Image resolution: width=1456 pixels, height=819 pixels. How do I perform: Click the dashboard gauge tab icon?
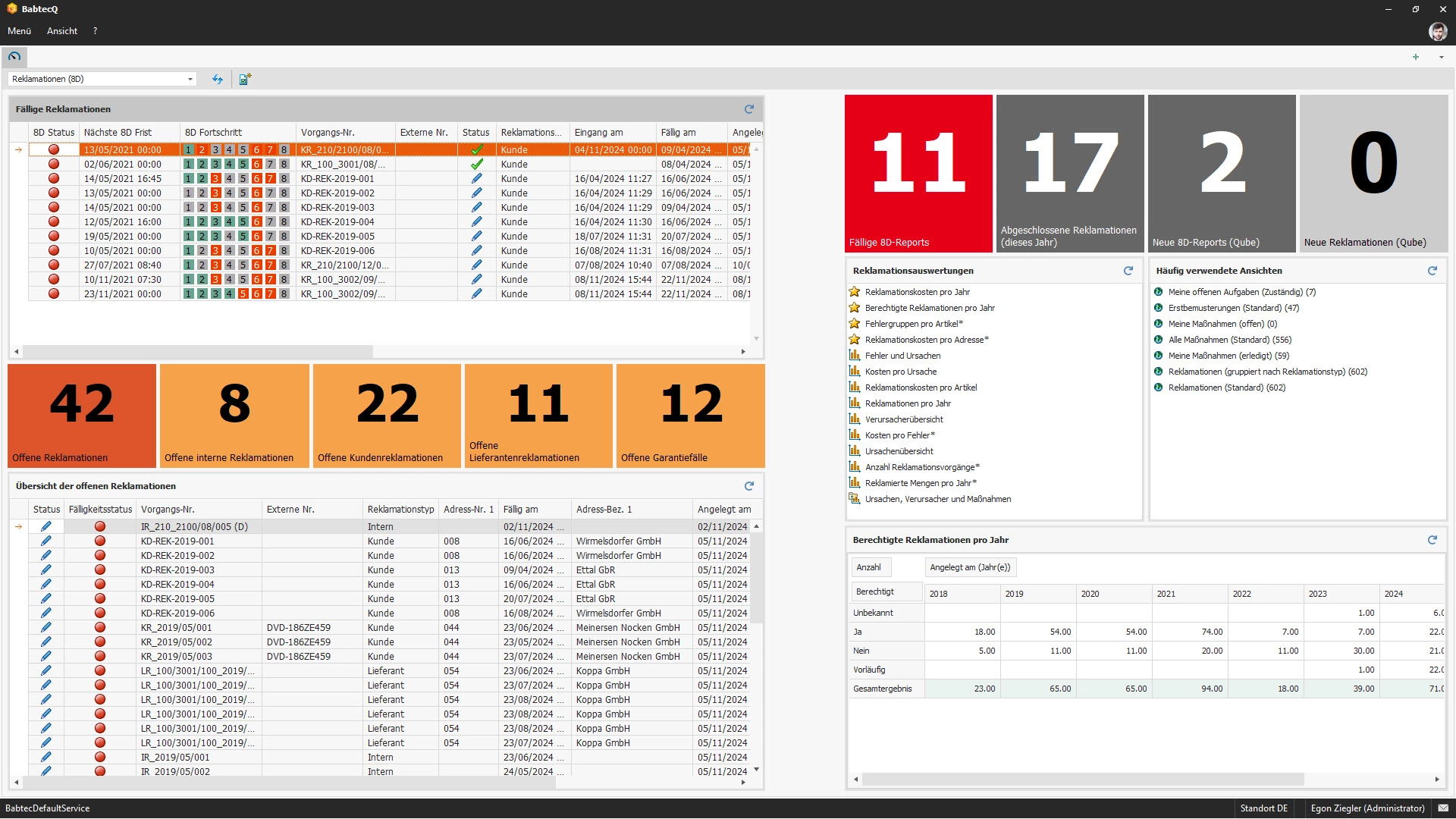click(14, 56)
